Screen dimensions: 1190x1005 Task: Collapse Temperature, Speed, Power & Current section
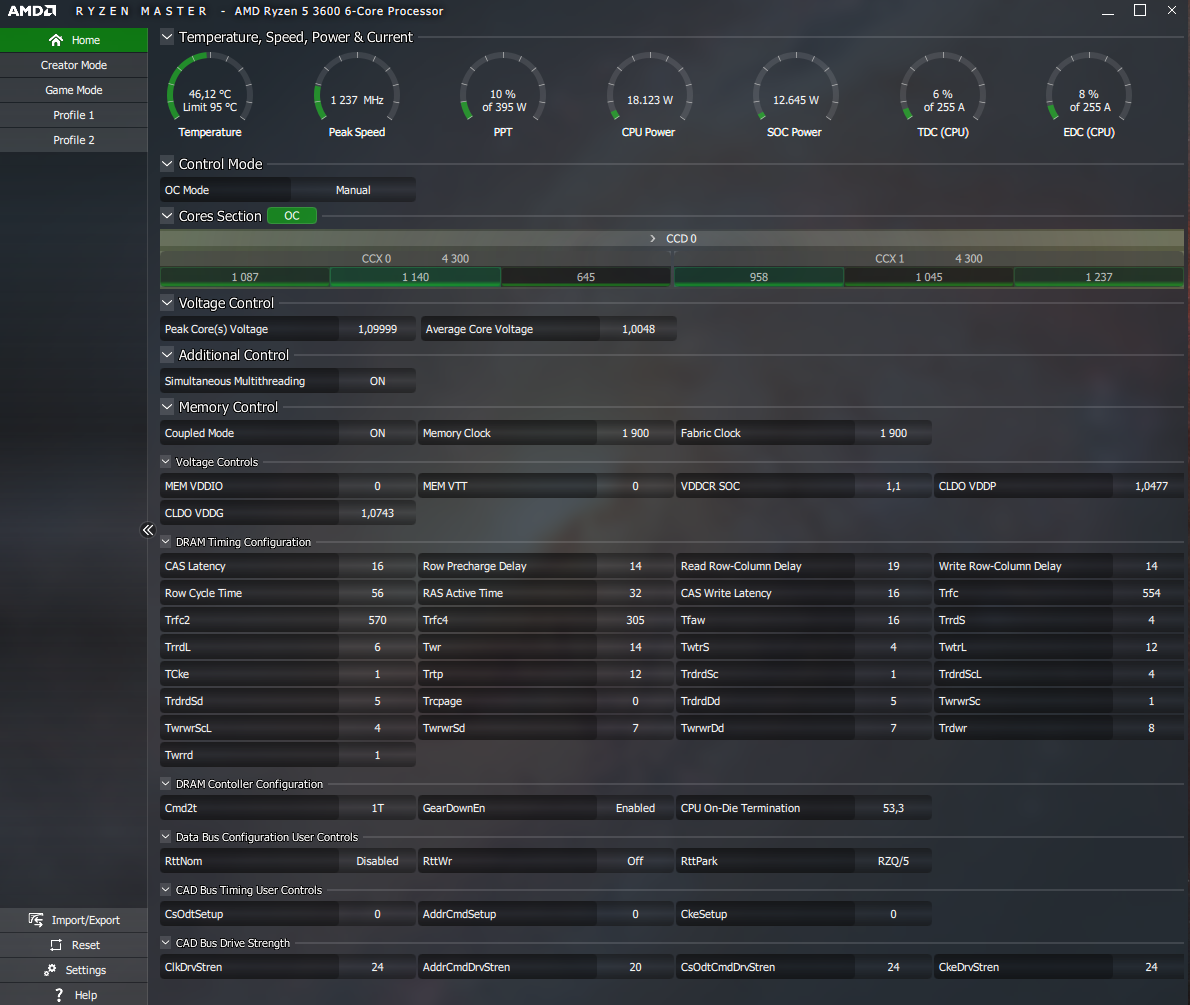tap(167, 36)
